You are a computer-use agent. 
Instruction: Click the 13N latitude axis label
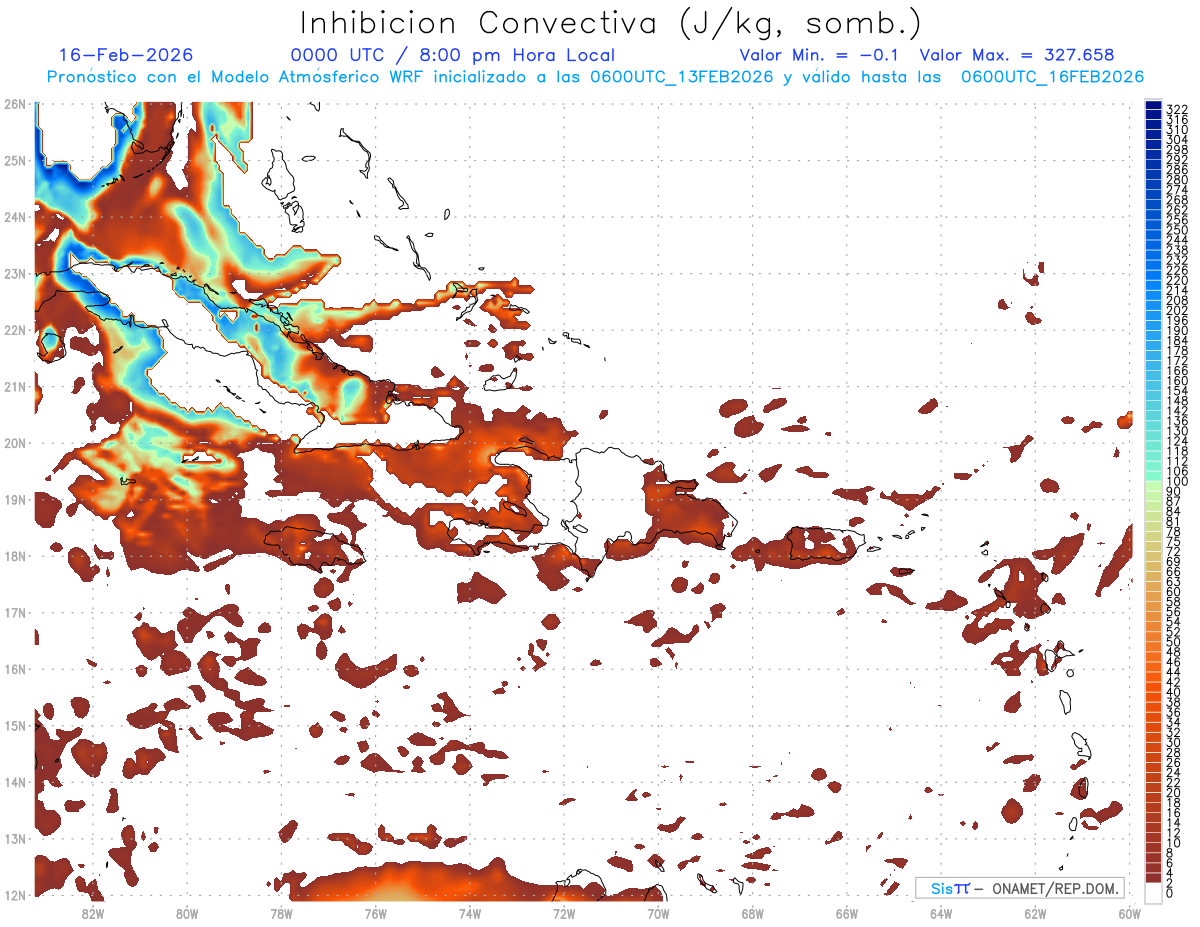point(15,838)
